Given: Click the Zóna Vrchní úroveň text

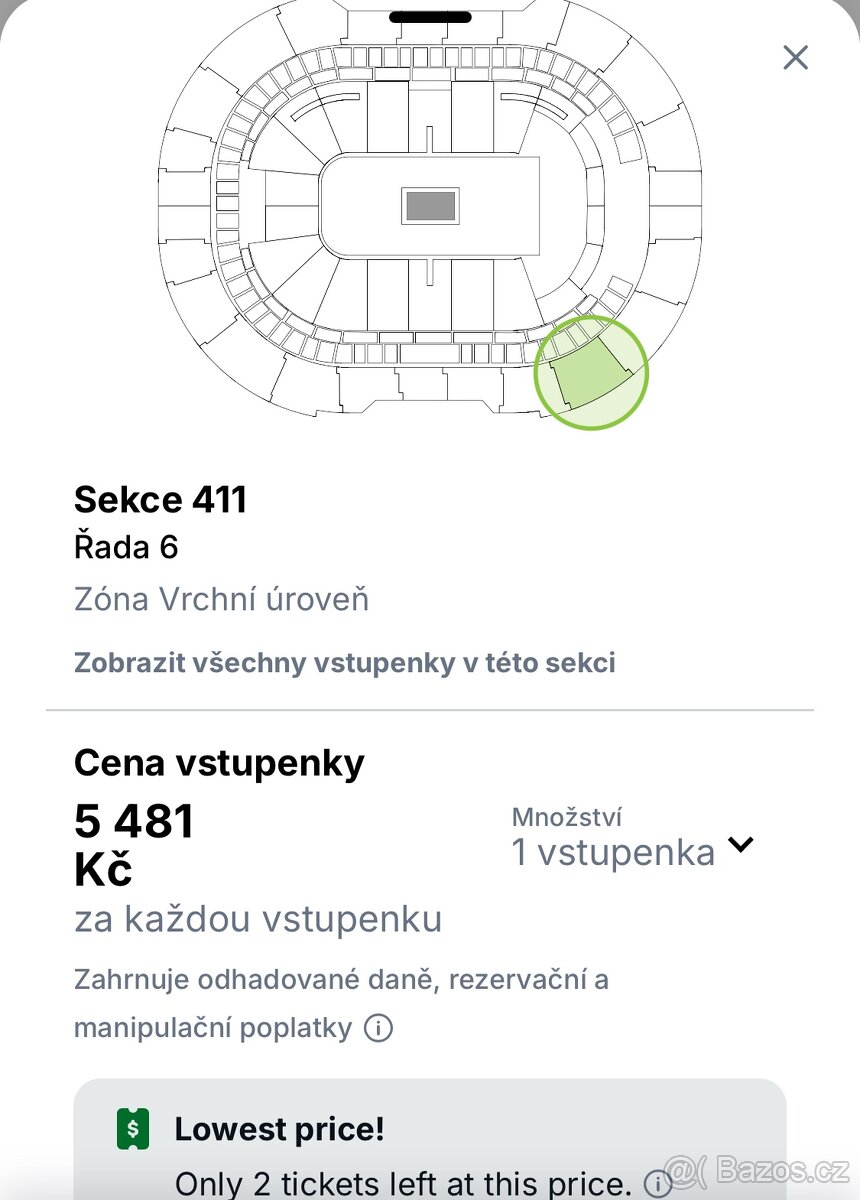Looking at the screenshot, I should (221, 599).
